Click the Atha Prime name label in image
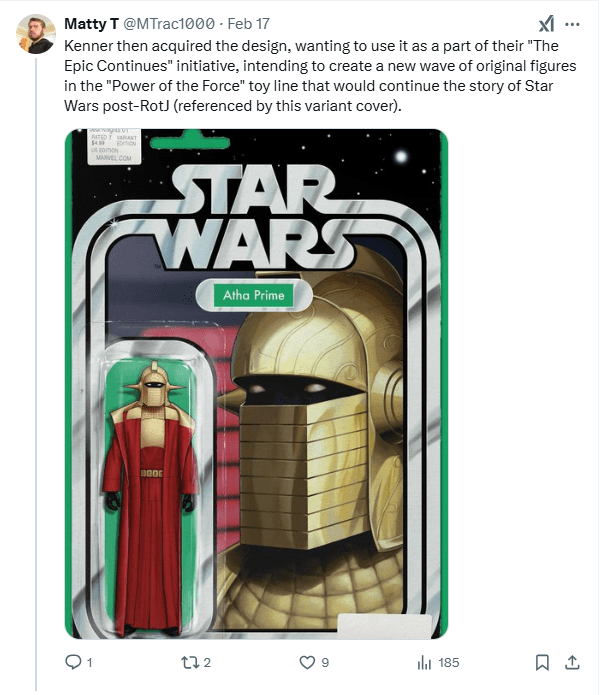 click(253, 295)
